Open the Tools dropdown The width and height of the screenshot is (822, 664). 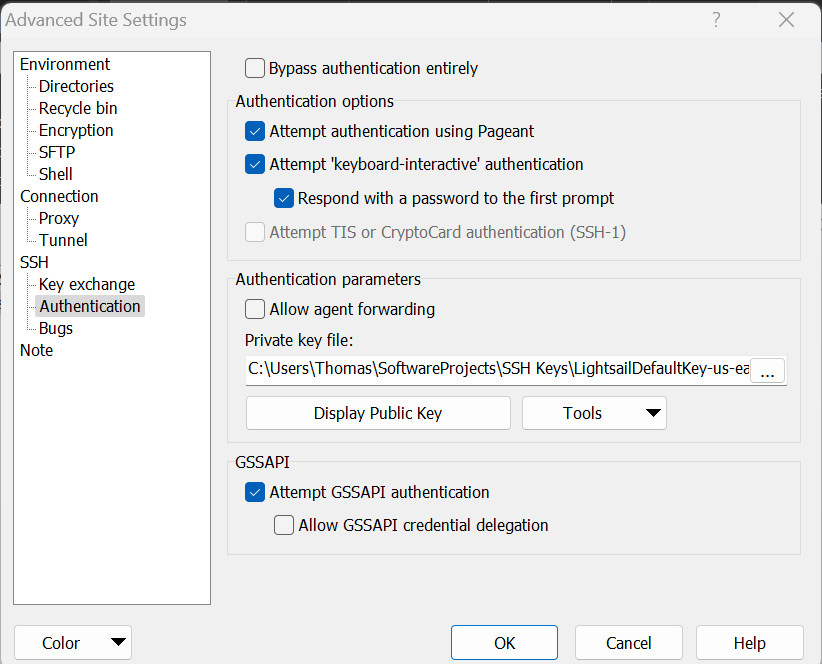594,412
